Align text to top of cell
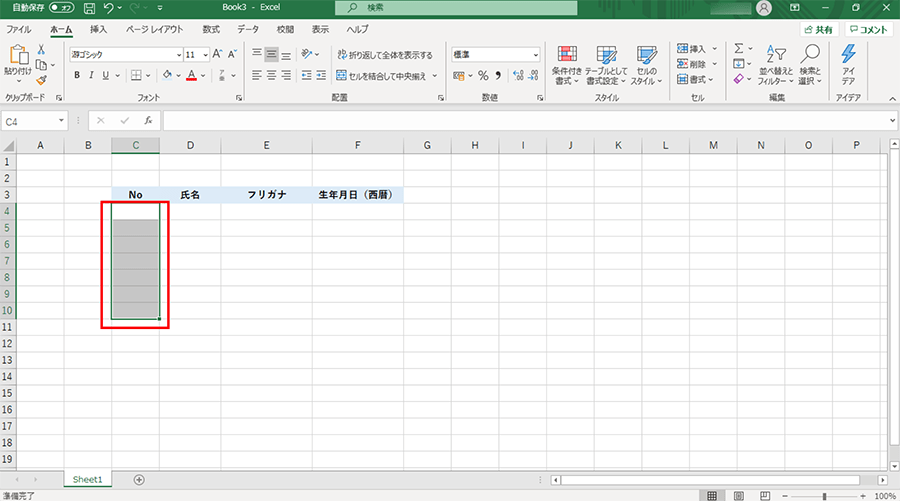 [x=257, y=55]
